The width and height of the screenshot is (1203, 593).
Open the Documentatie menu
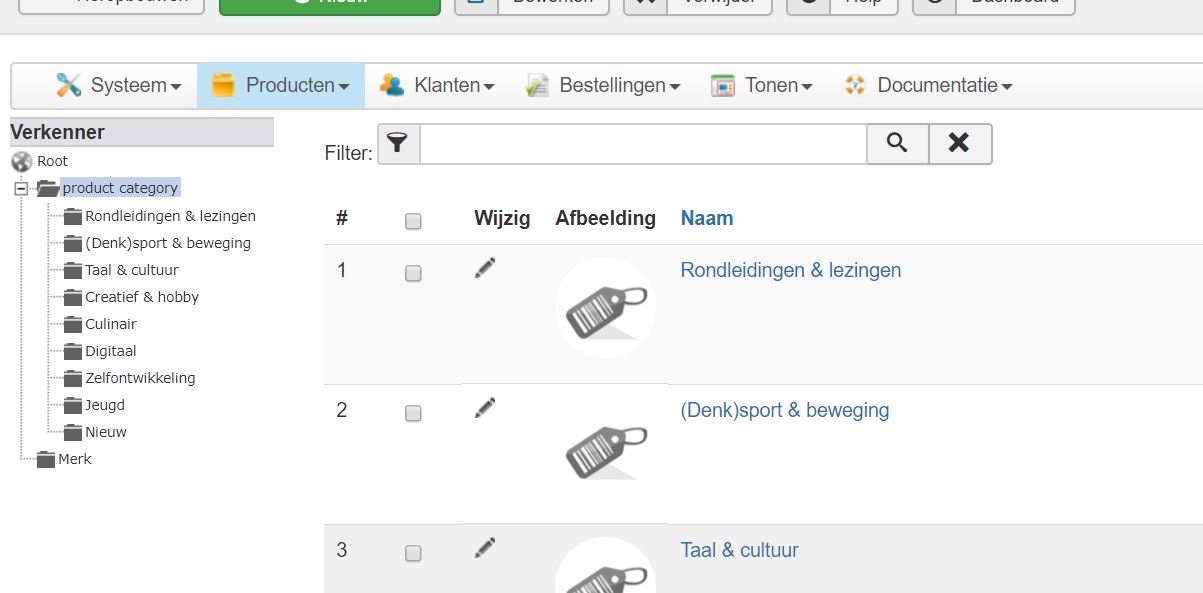click(x=928, y=86)
